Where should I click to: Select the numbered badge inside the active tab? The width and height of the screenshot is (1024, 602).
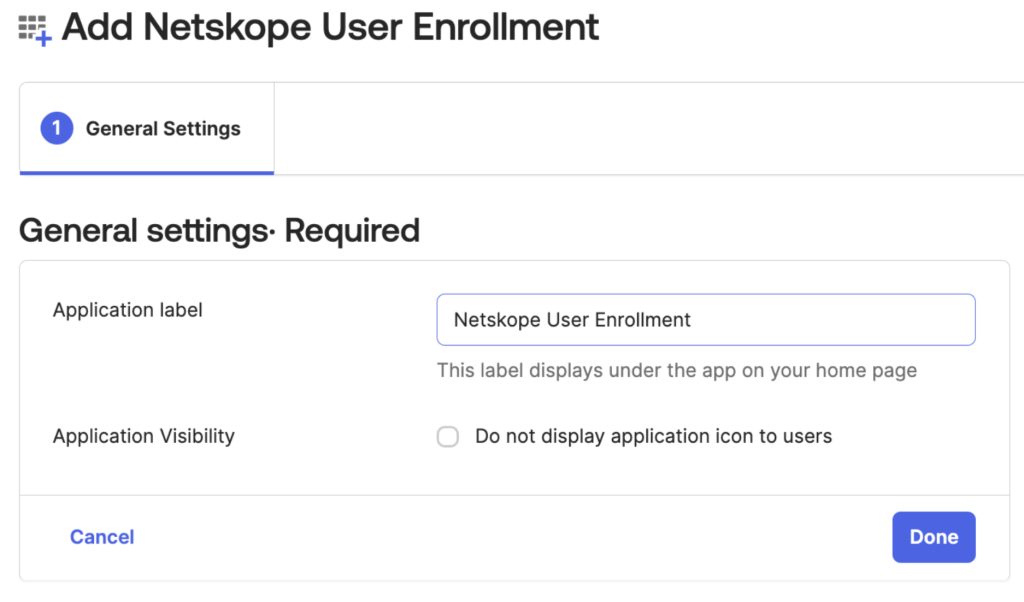click(x=57, y=128)
